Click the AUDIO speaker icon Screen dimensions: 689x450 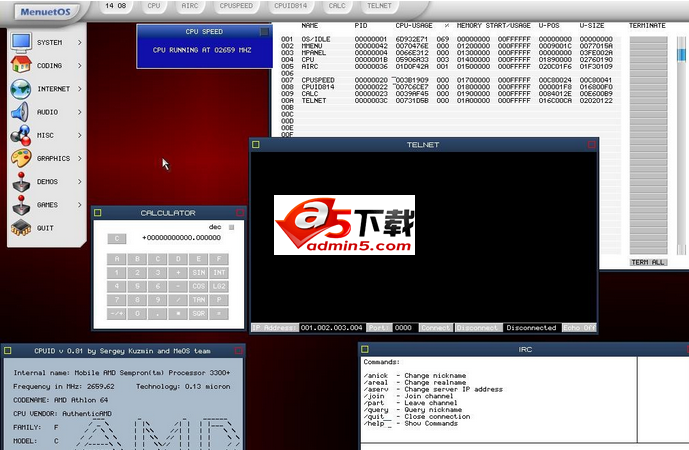click(20, 112)
